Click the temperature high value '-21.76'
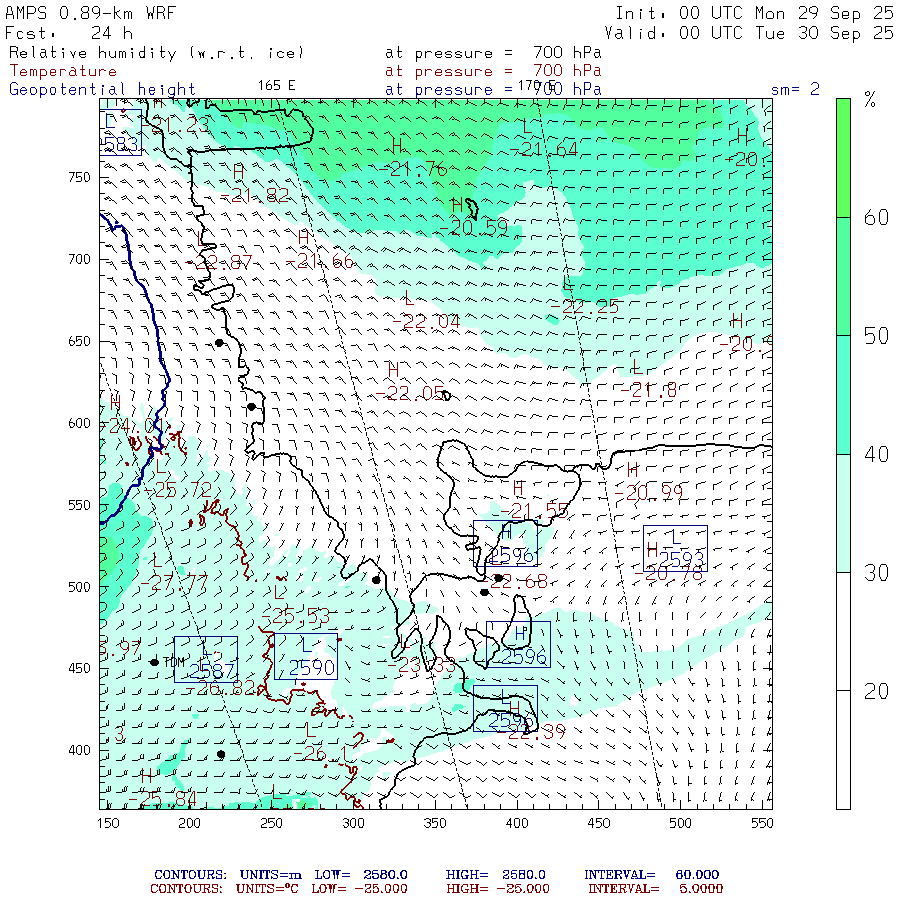900x900 pixels. tap(413, 169)
